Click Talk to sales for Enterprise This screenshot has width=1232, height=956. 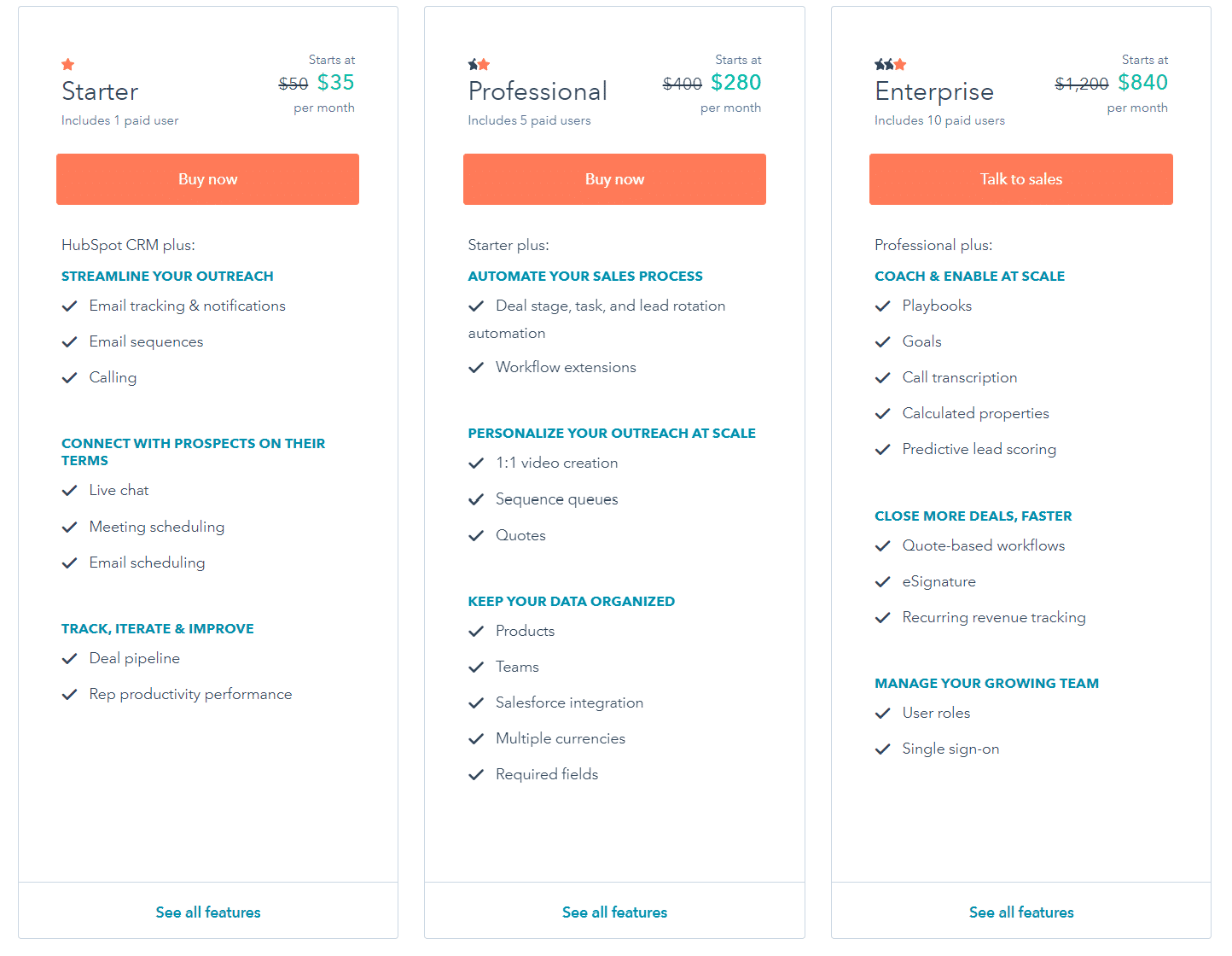pos(1020,178)
